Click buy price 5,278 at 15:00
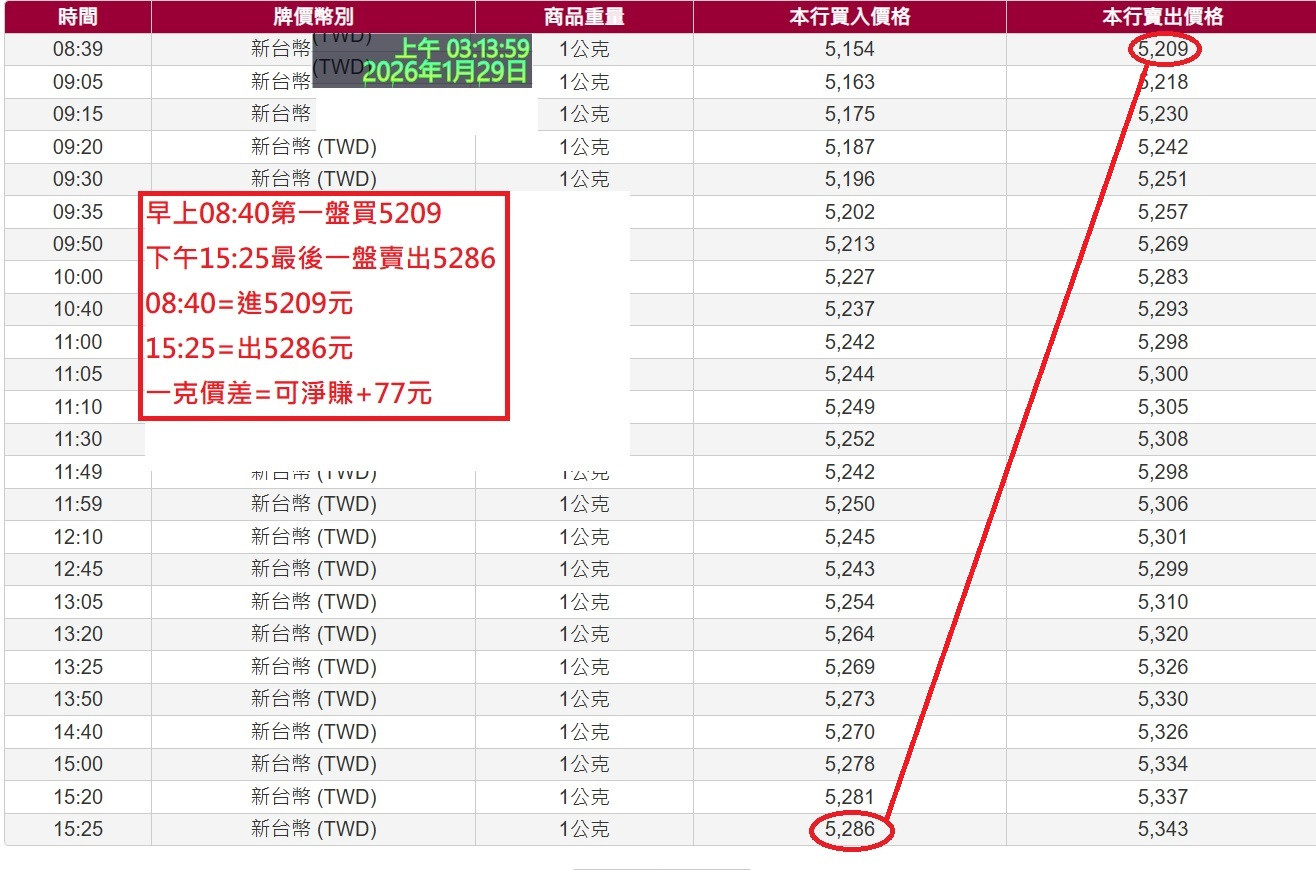The height and width of the screenshot is (870, 1316). [850, 764]
